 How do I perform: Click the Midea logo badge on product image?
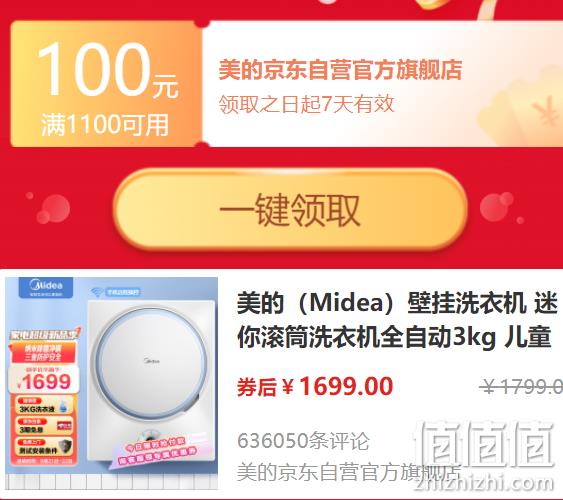pos(46,287)
